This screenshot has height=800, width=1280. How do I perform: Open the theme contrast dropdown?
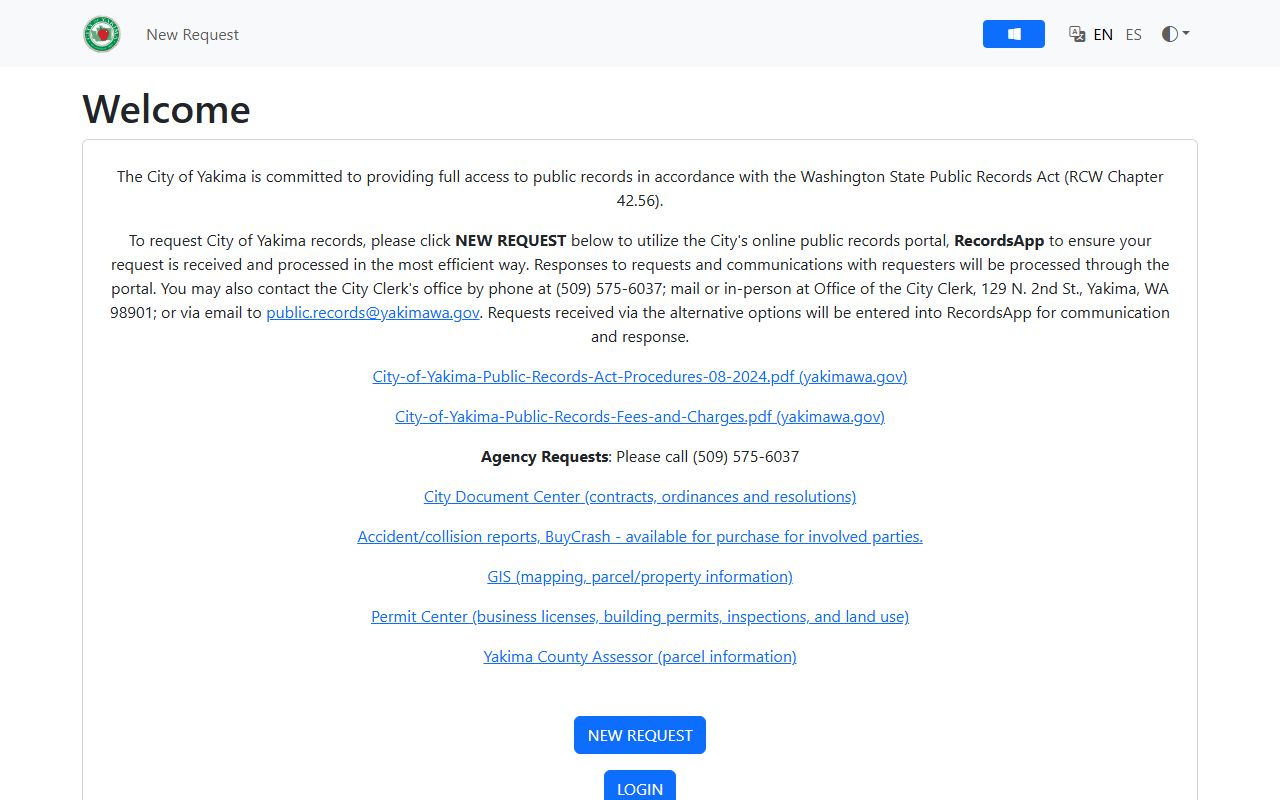tap(1175, 34)
